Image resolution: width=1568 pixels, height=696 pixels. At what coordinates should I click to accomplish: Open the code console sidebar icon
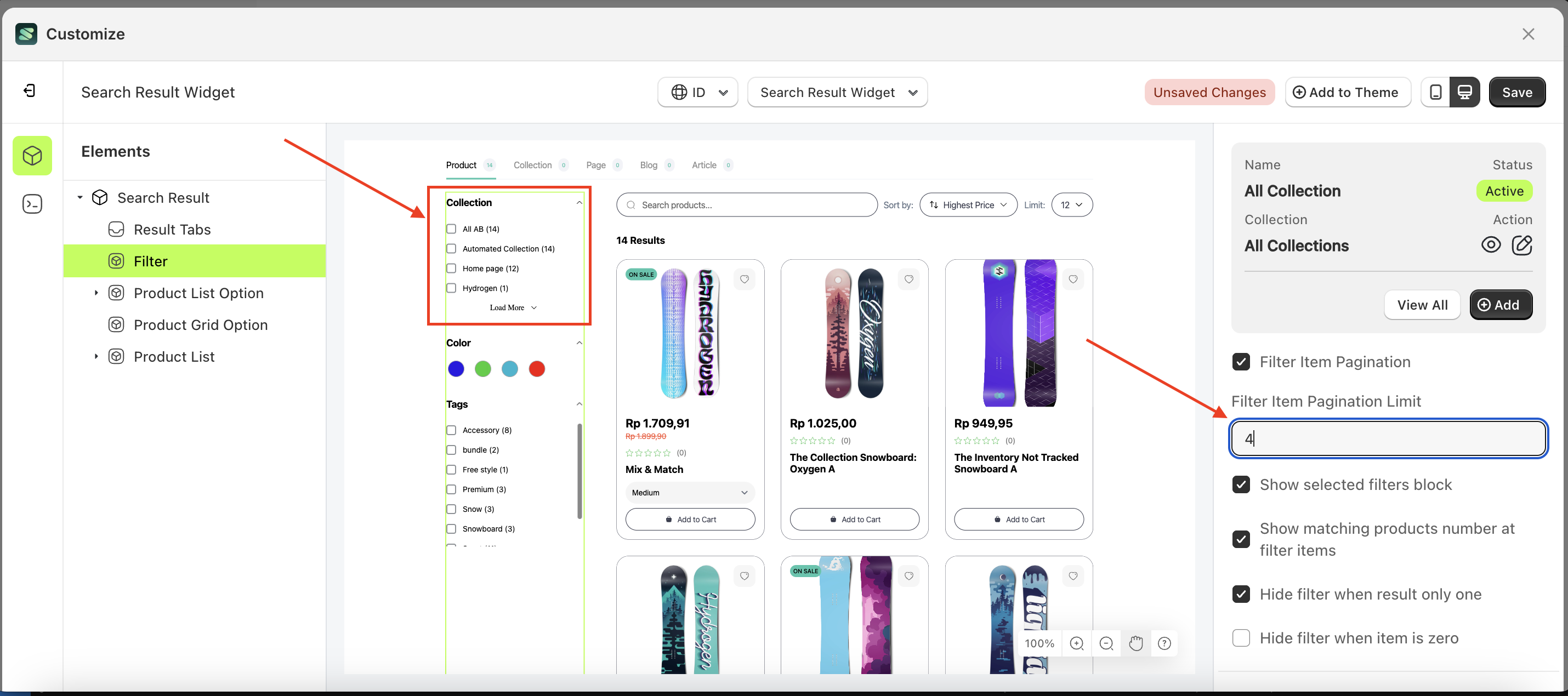tap(32, 204)
